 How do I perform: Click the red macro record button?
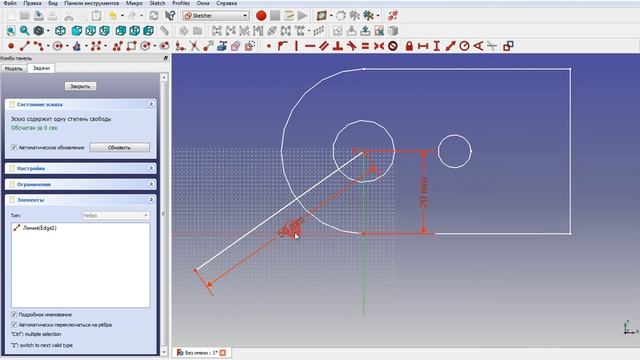click(261, 16)
